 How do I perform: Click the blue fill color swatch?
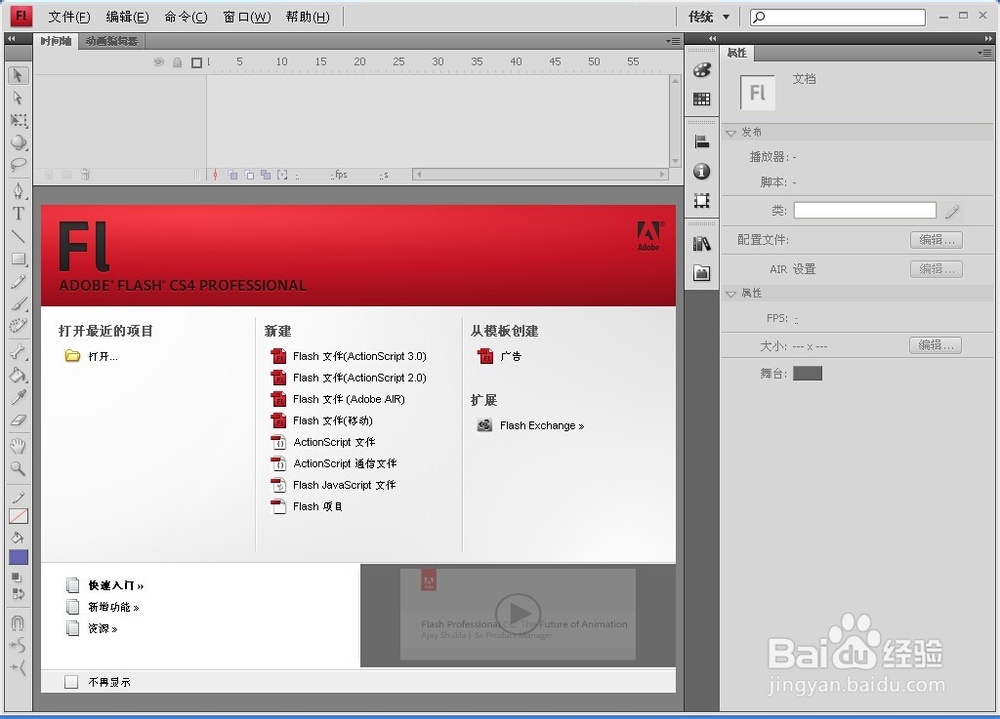coord(18,558)
